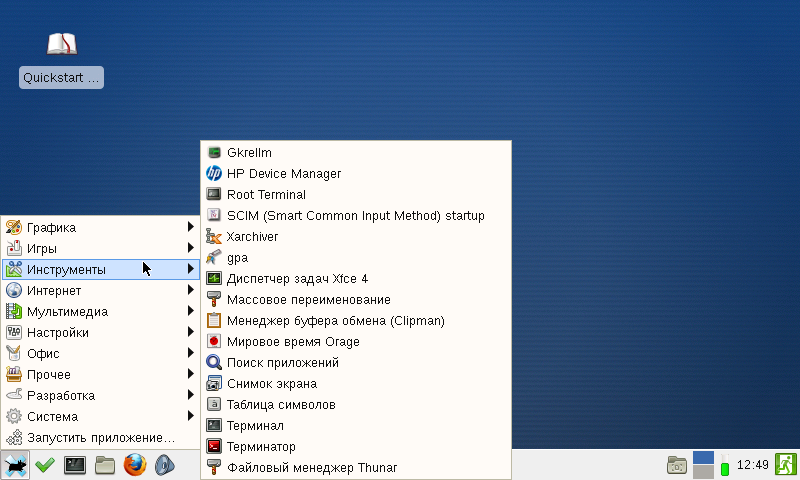Open the Quickstart desktop icon
Viewport: 800px width, 480px height.
[x=62, y=60]
